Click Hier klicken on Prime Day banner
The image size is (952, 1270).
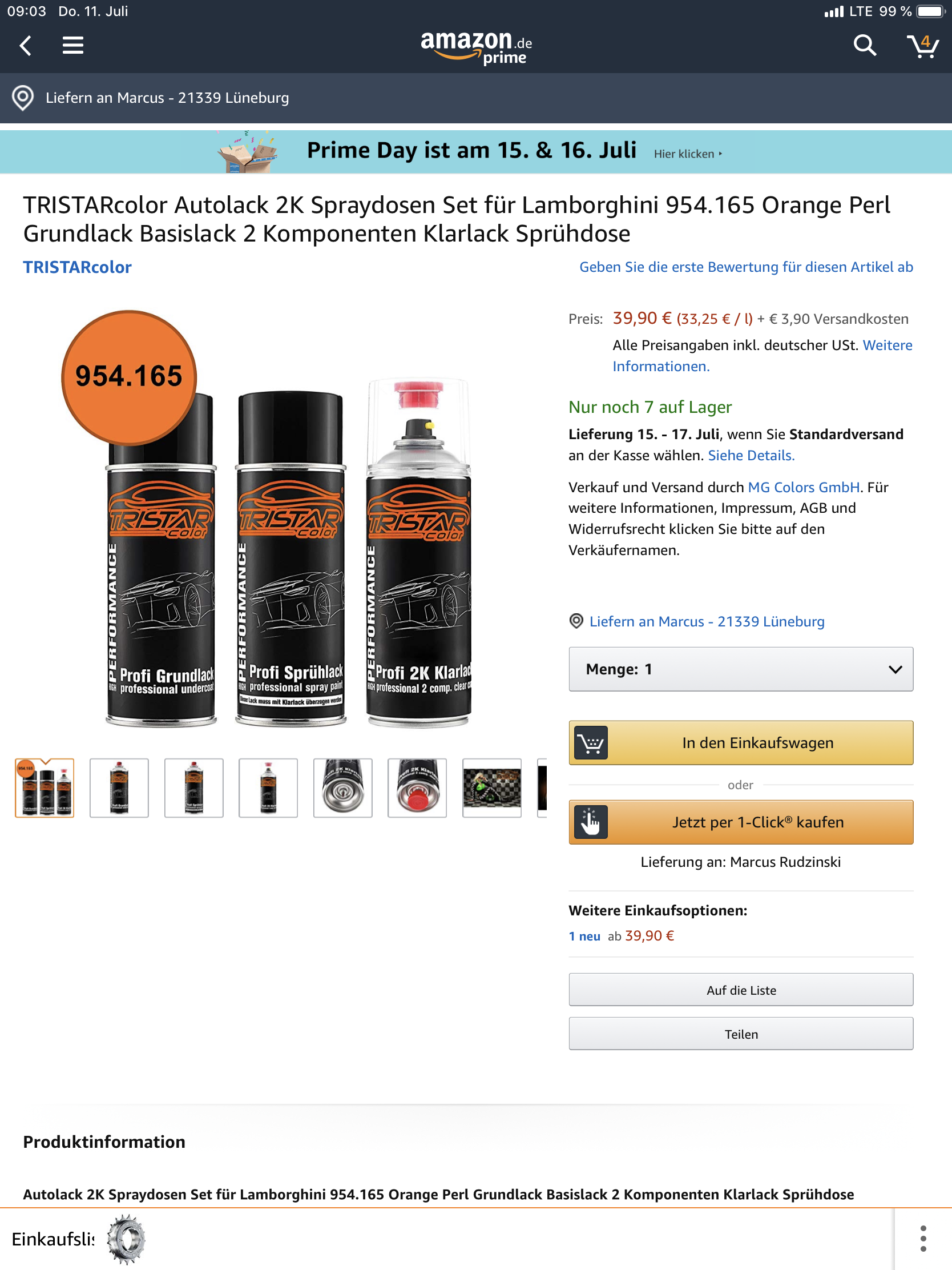click(x=687, y=154)
